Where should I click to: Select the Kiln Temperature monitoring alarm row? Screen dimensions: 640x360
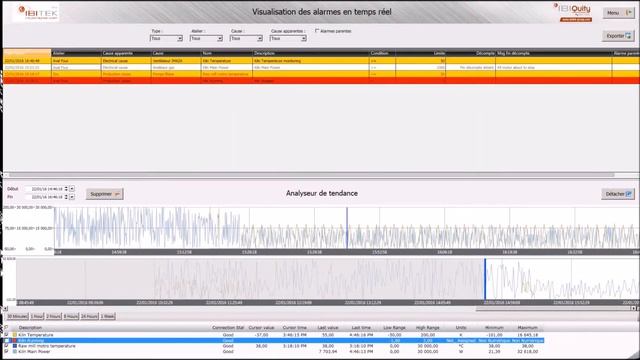tap(321, 60)
